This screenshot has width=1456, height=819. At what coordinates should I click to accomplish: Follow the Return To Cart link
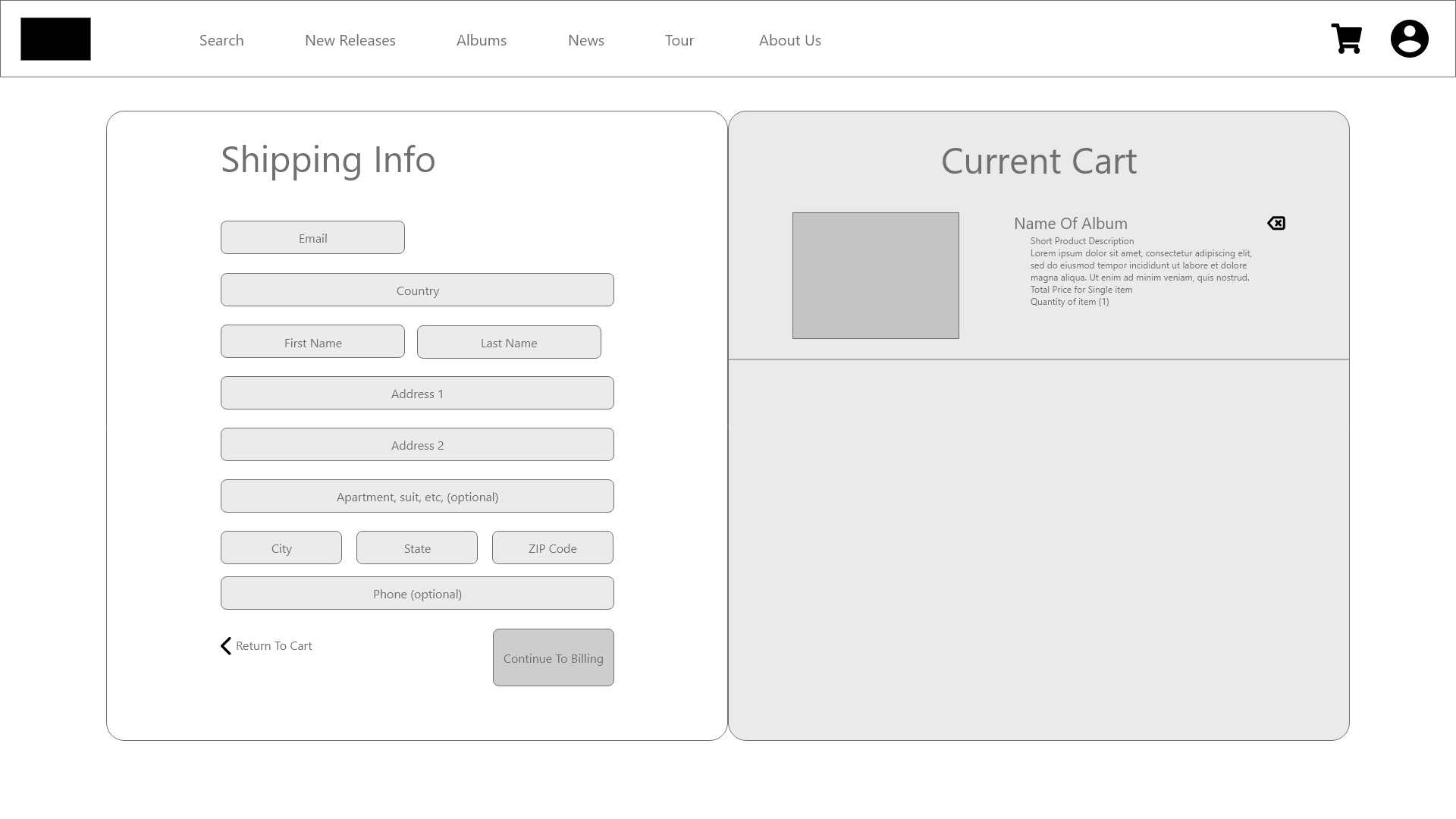coord(274,646)
